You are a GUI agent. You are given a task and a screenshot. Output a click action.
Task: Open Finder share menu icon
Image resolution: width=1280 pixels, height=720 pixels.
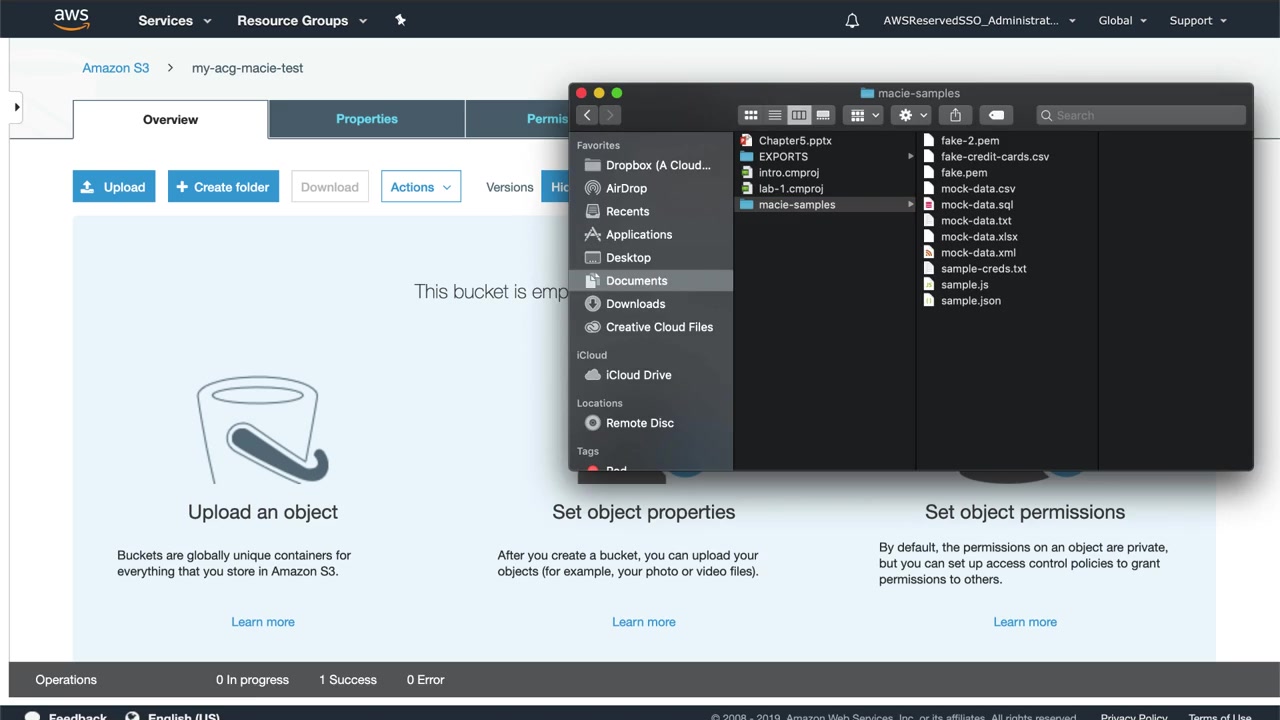pos(955,115)
